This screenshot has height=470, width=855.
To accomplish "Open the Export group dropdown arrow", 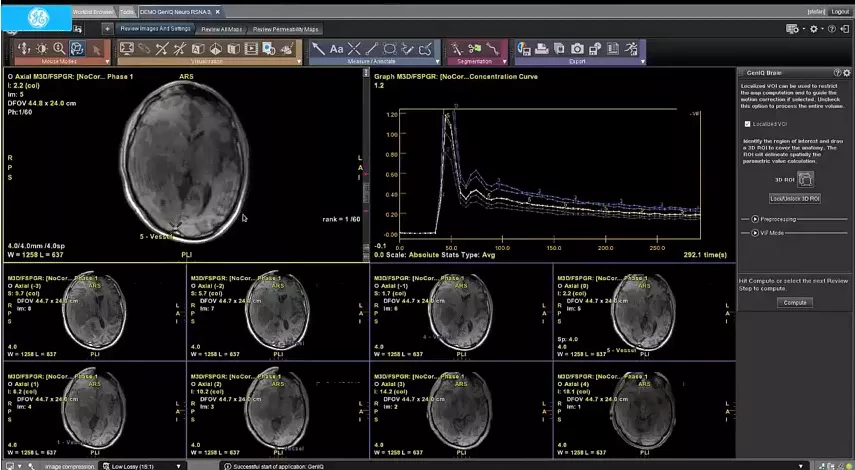I will click(x=642, y=62).
